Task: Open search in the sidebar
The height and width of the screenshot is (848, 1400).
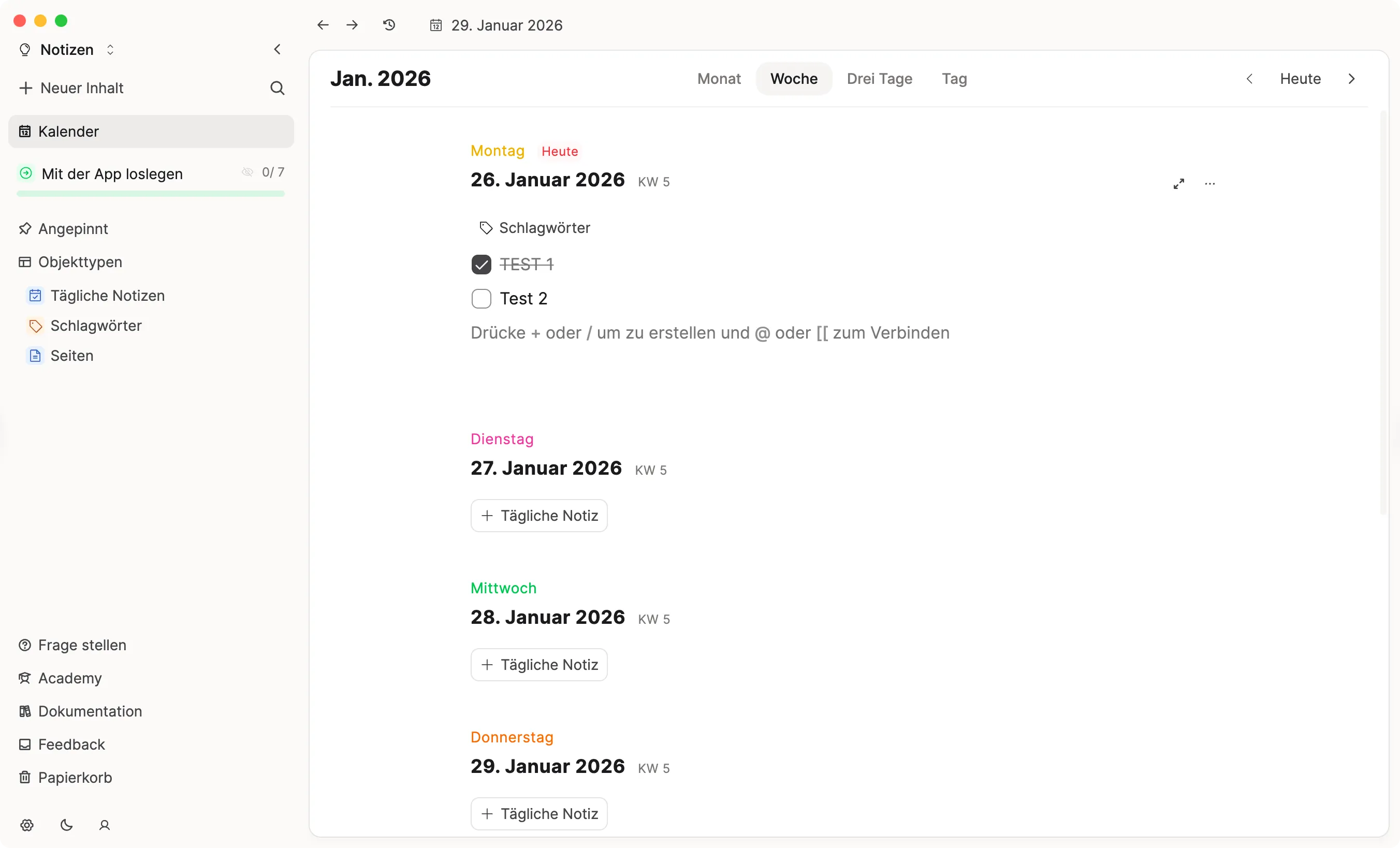Action: coord(278,87)
